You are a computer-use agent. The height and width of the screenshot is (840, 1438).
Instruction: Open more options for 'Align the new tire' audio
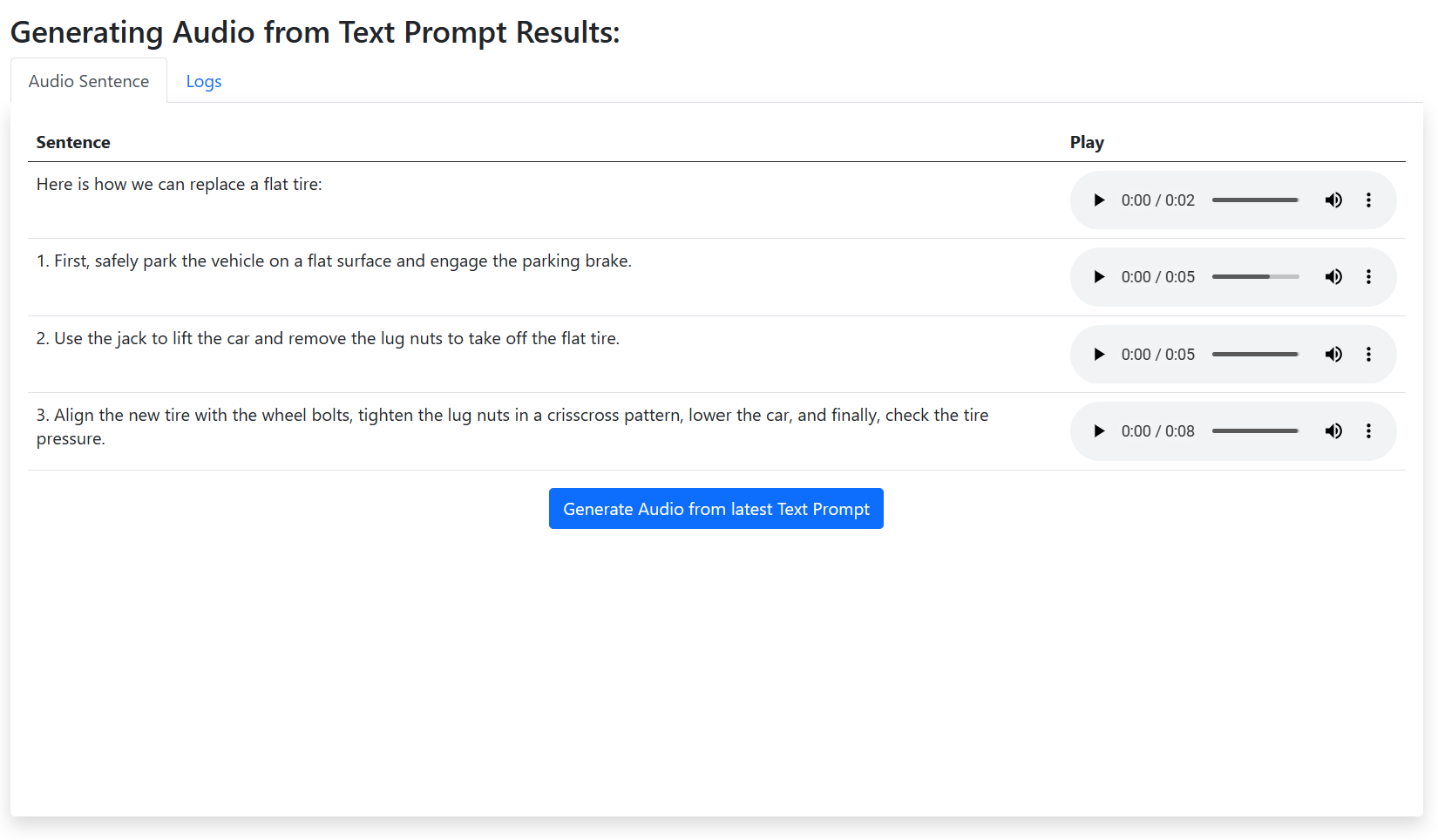pyautogui.click(x=1368, y=431)
